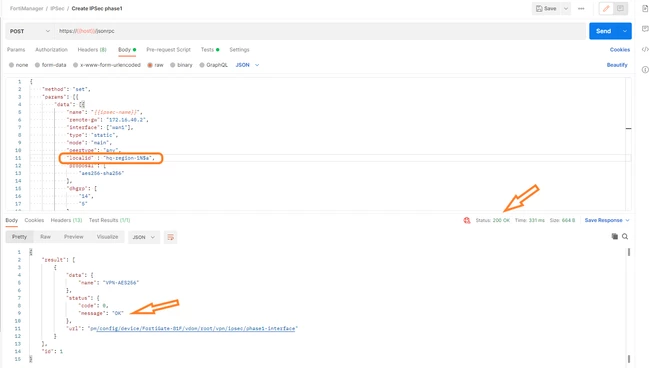Select the GraphQL body type
Image resolution: width=650 pixels, height=368 pixels.
point(213,65)
